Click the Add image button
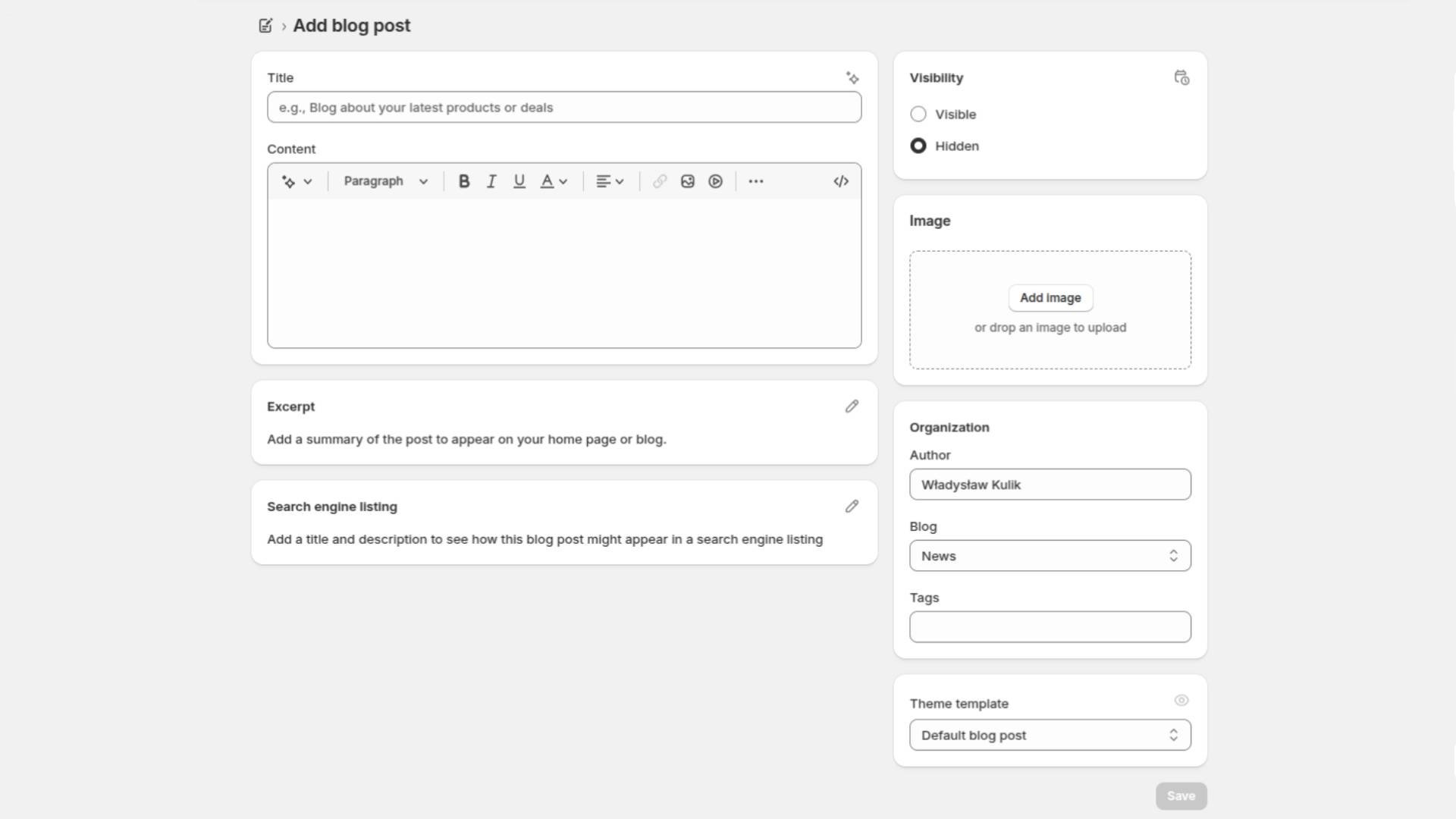The image size is (1456, 819). 1050,297
